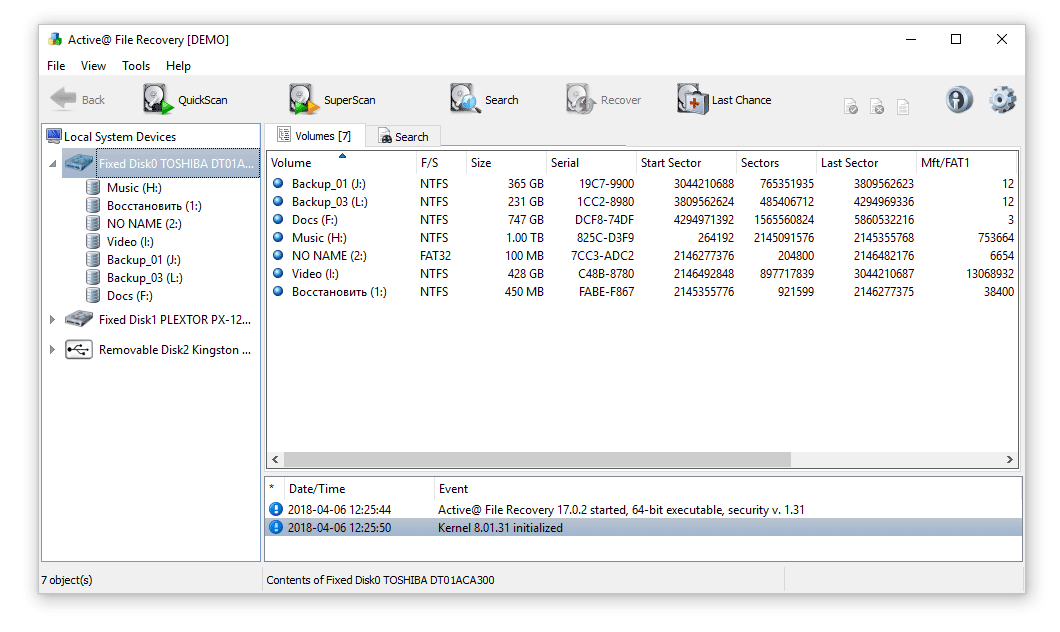
Task: Expand the Removable Disk2 Kingston tree node
Action: click(52, 349)
